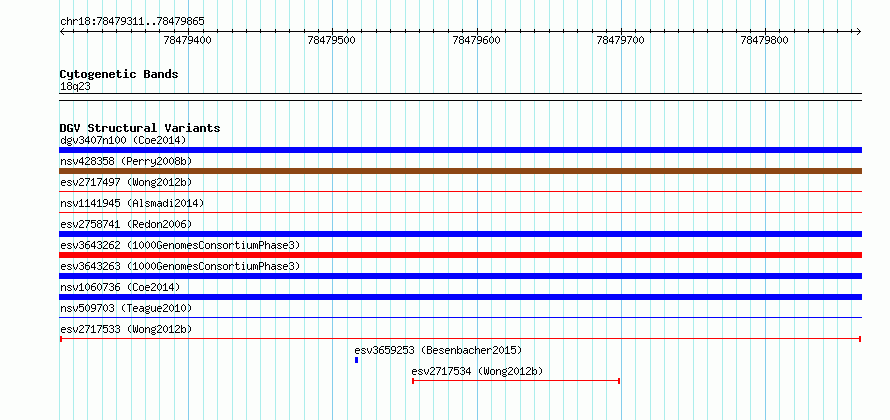
Task: Click the thick red bar for esv3643262
Action: pyautogui.click(x=460, y=255)
